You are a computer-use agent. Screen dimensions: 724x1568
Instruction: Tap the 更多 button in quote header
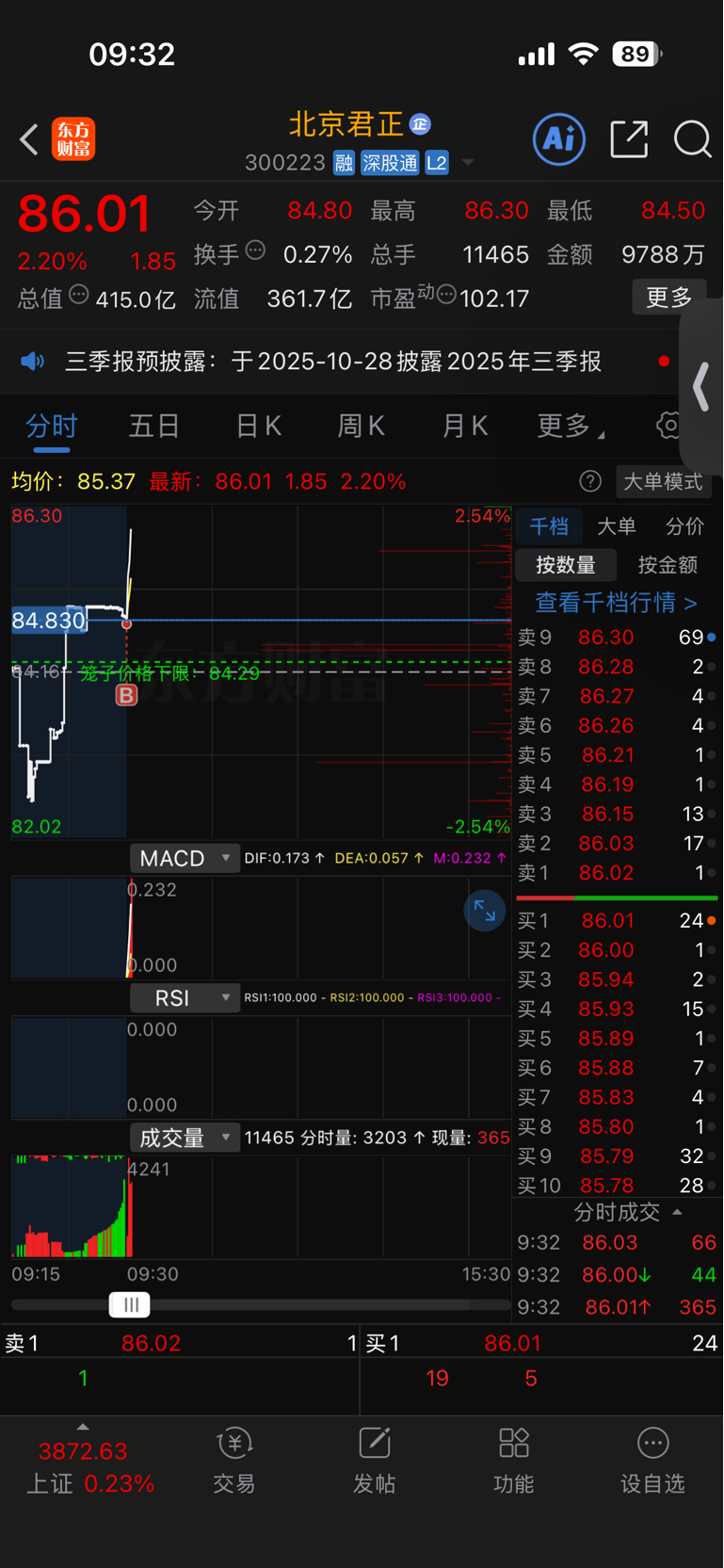pyautogui.click(x=669, y=298)
